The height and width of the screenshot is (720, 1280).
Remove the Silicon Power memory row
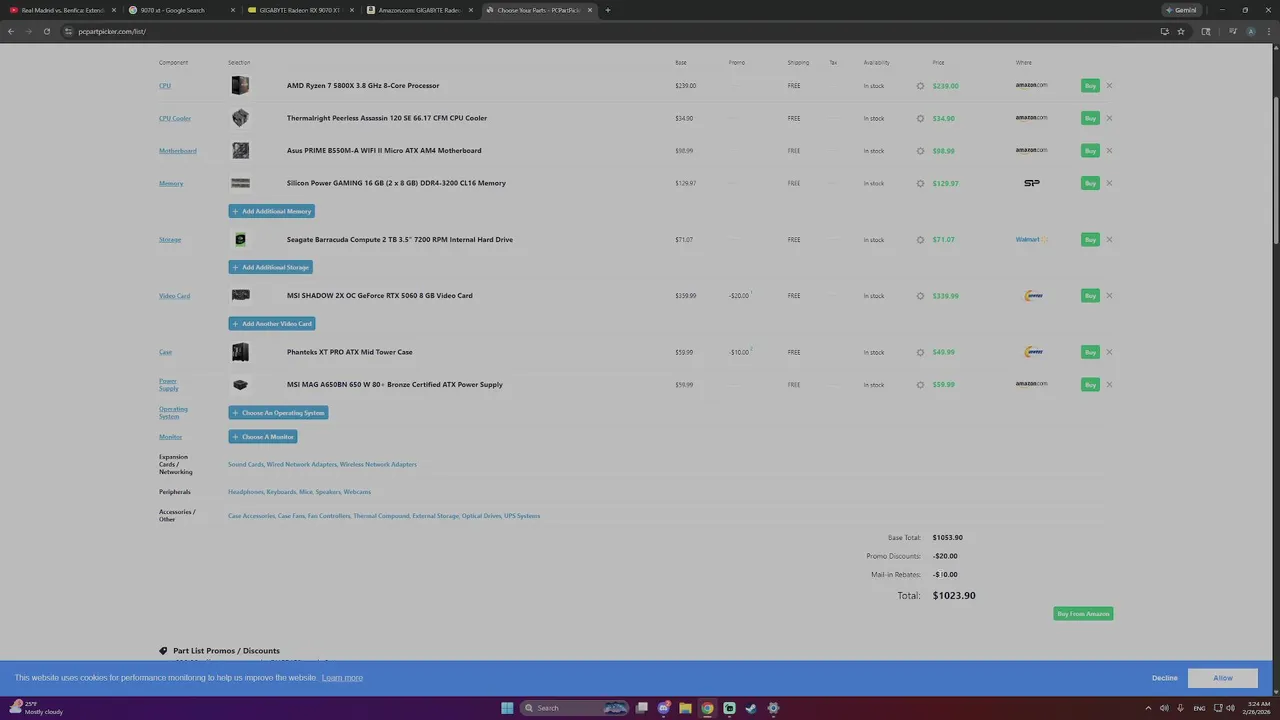point(1109,183)
